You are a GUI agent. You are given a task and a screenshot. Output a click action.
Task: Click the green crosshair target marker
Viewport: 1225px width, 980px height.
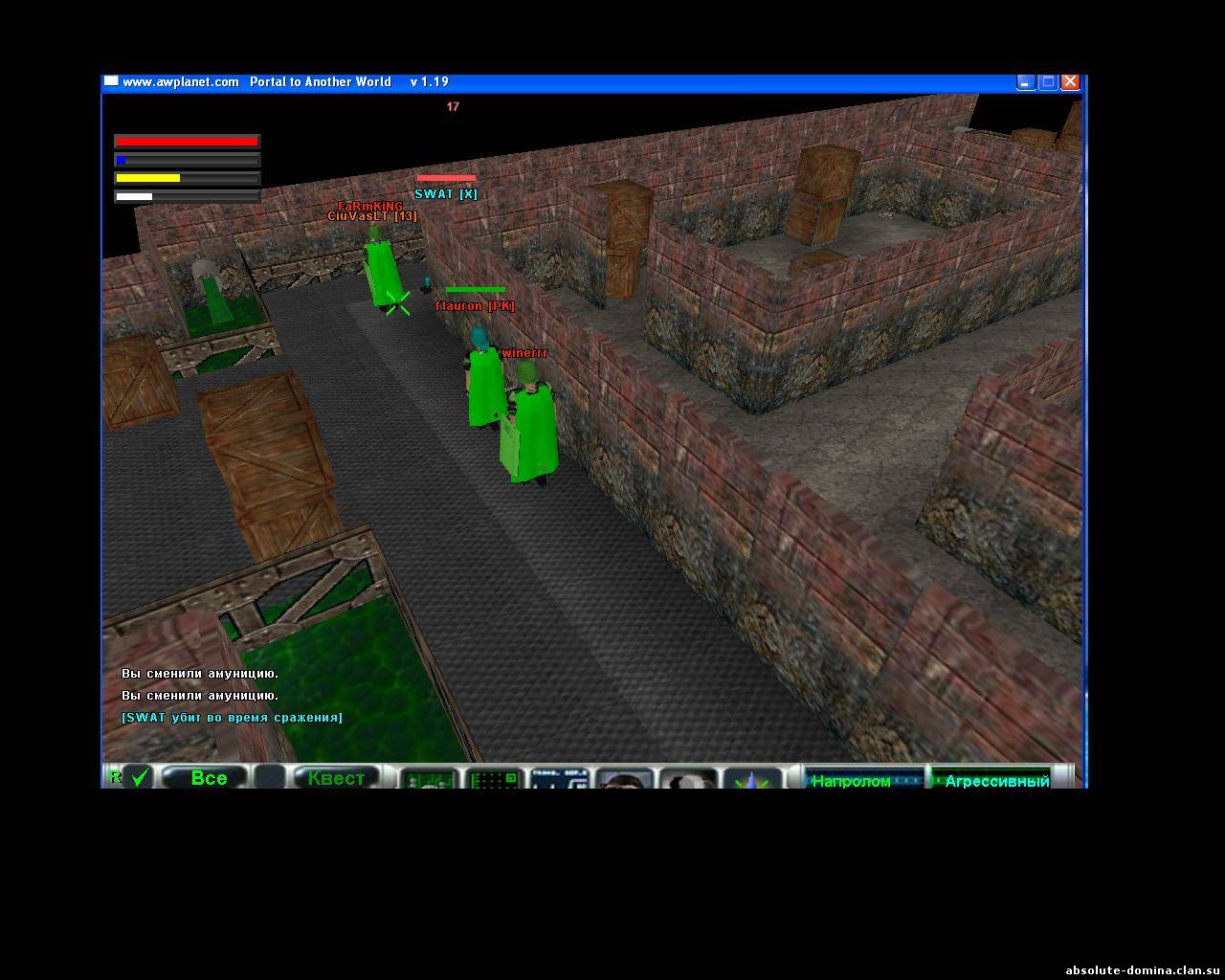[x=398, y=302]
